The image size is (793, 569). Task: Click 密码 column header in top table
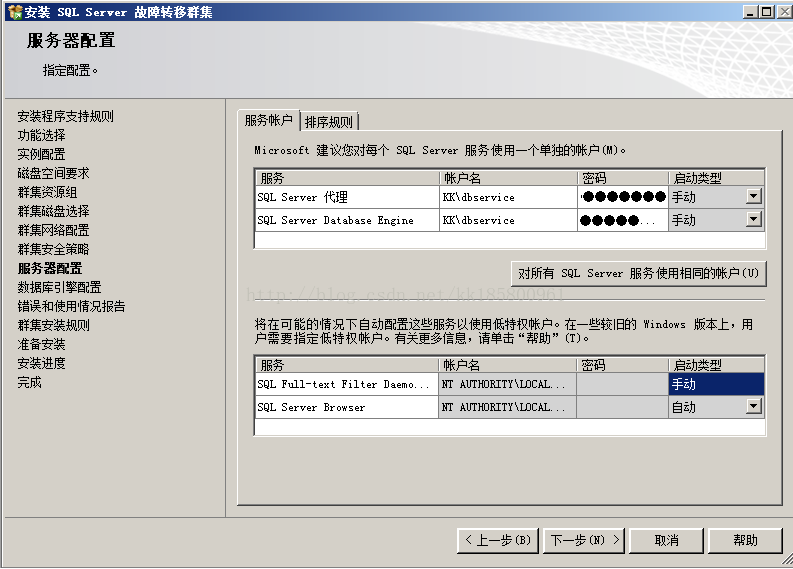coord(623,178)
